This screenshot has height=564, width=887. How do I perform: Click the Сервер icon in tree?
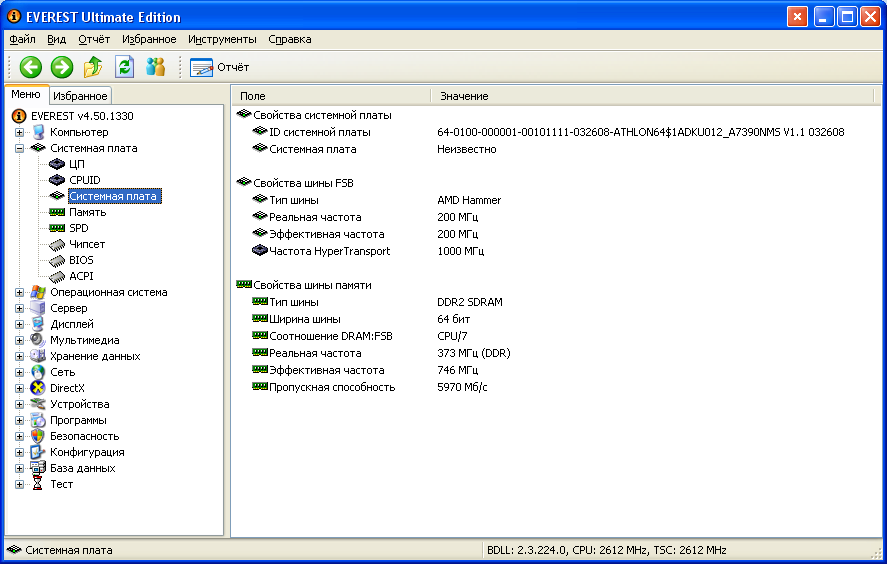tap(38, 308)
